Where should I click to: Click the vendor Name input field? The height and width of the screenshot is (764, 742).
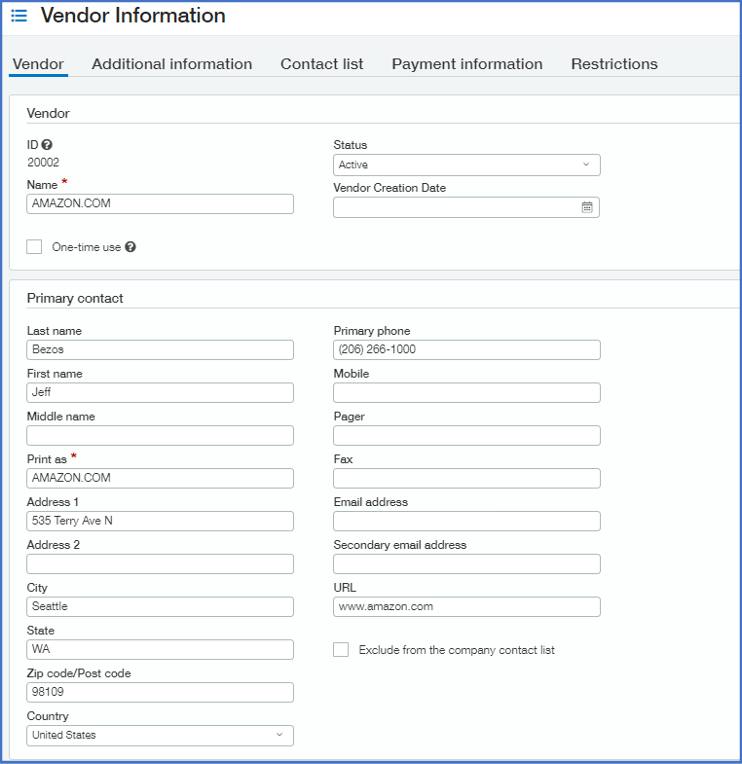point(160,203)
